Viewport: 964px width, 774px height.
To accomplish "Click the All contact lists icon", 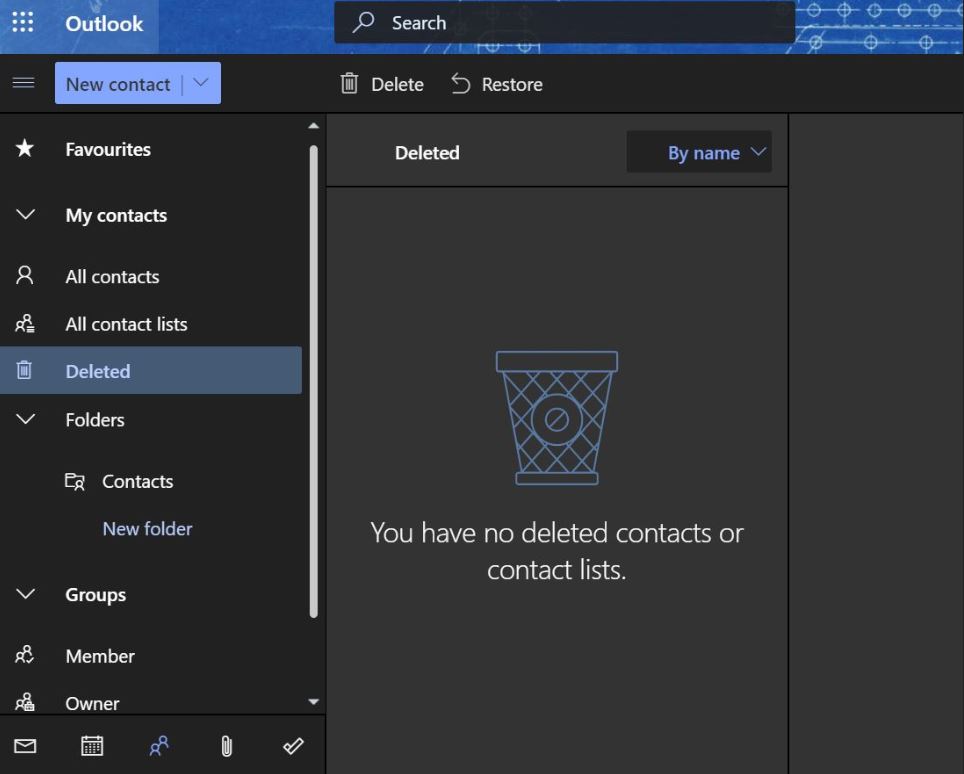I will coord(25,323).
